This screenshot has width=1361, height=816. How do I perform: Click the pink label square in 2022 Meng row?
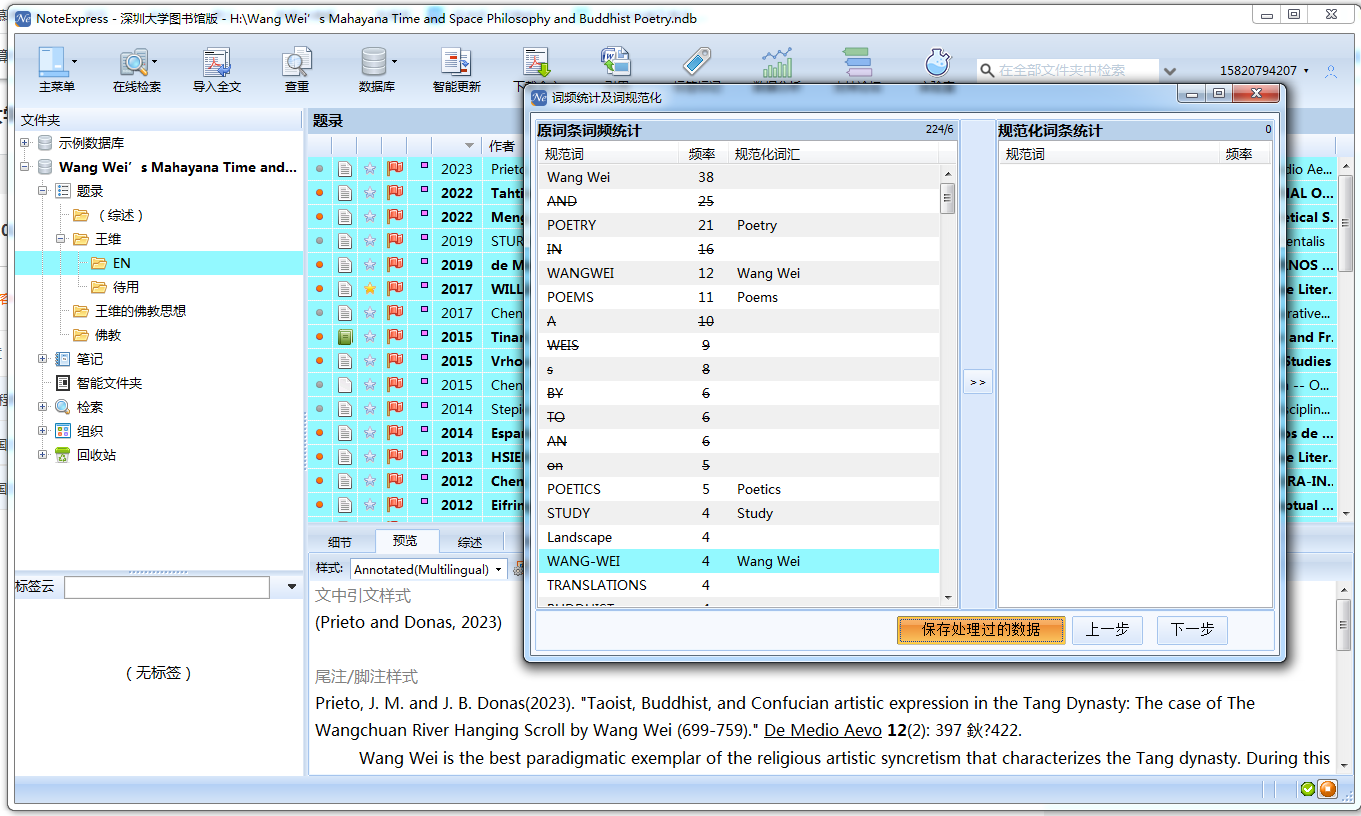coord(423,214)
